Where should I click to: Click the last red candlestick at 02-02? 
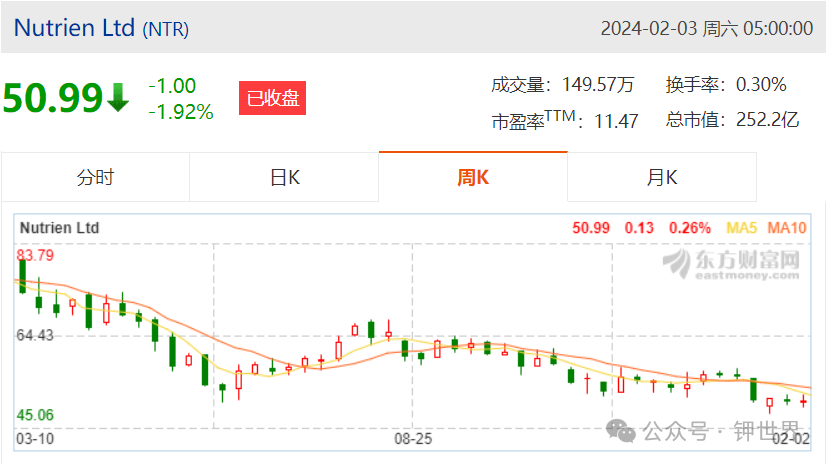click(x=803, y=402)
